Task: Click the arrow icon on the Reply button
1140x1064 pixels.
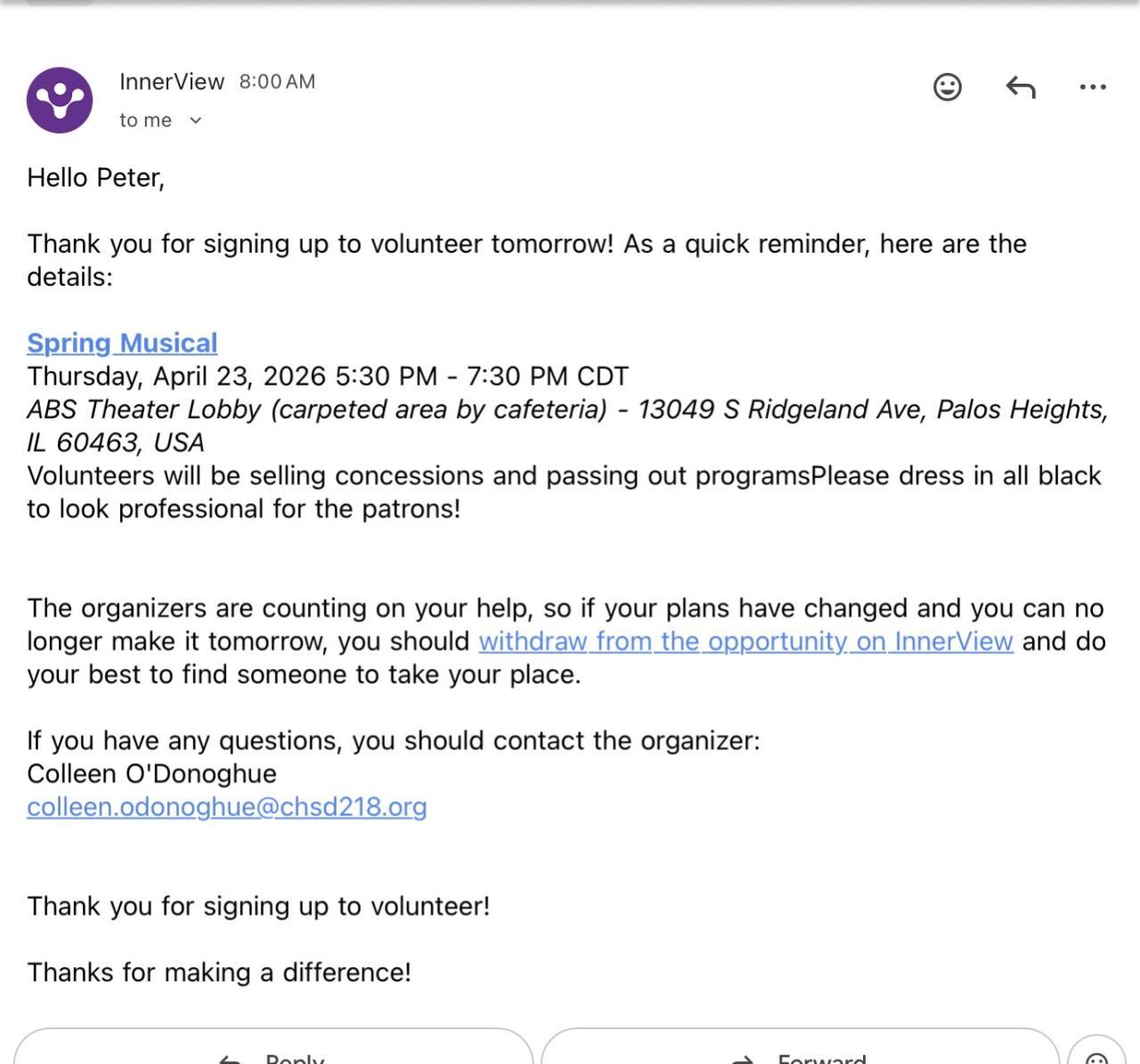Action: [230, 1059]
